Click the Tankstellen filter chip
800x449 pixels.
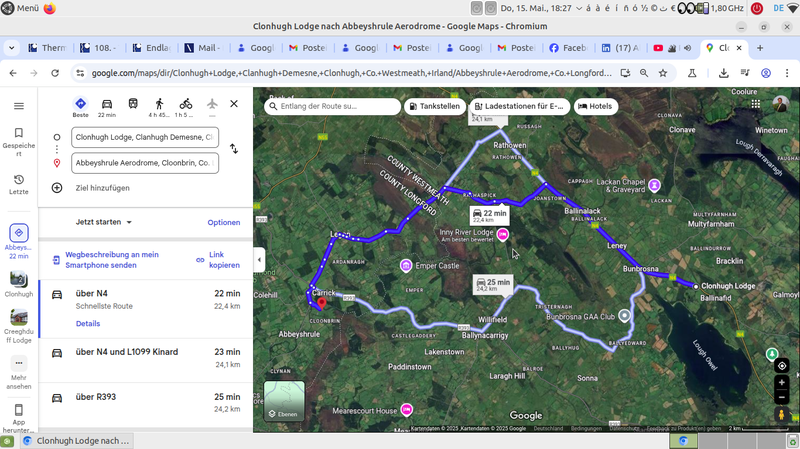[434, 106]
